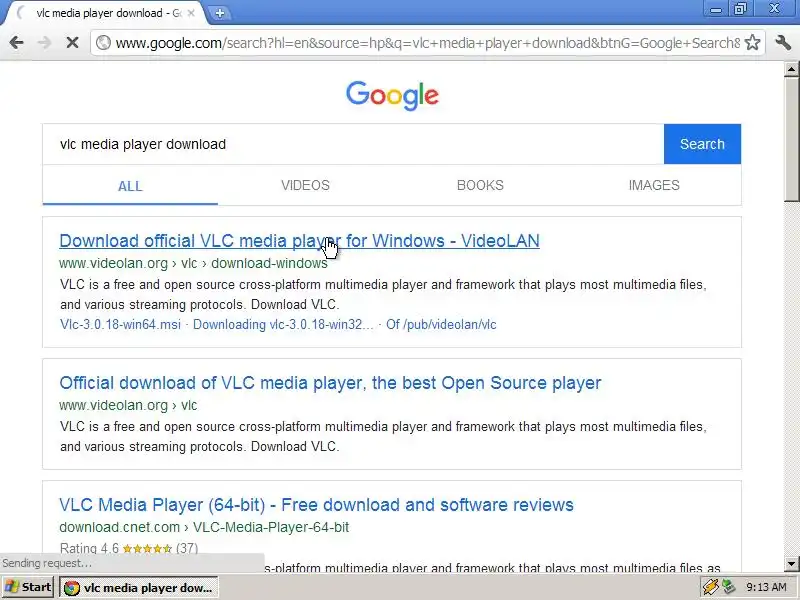Close the vlc media player download tab

[x=191, y=13]
